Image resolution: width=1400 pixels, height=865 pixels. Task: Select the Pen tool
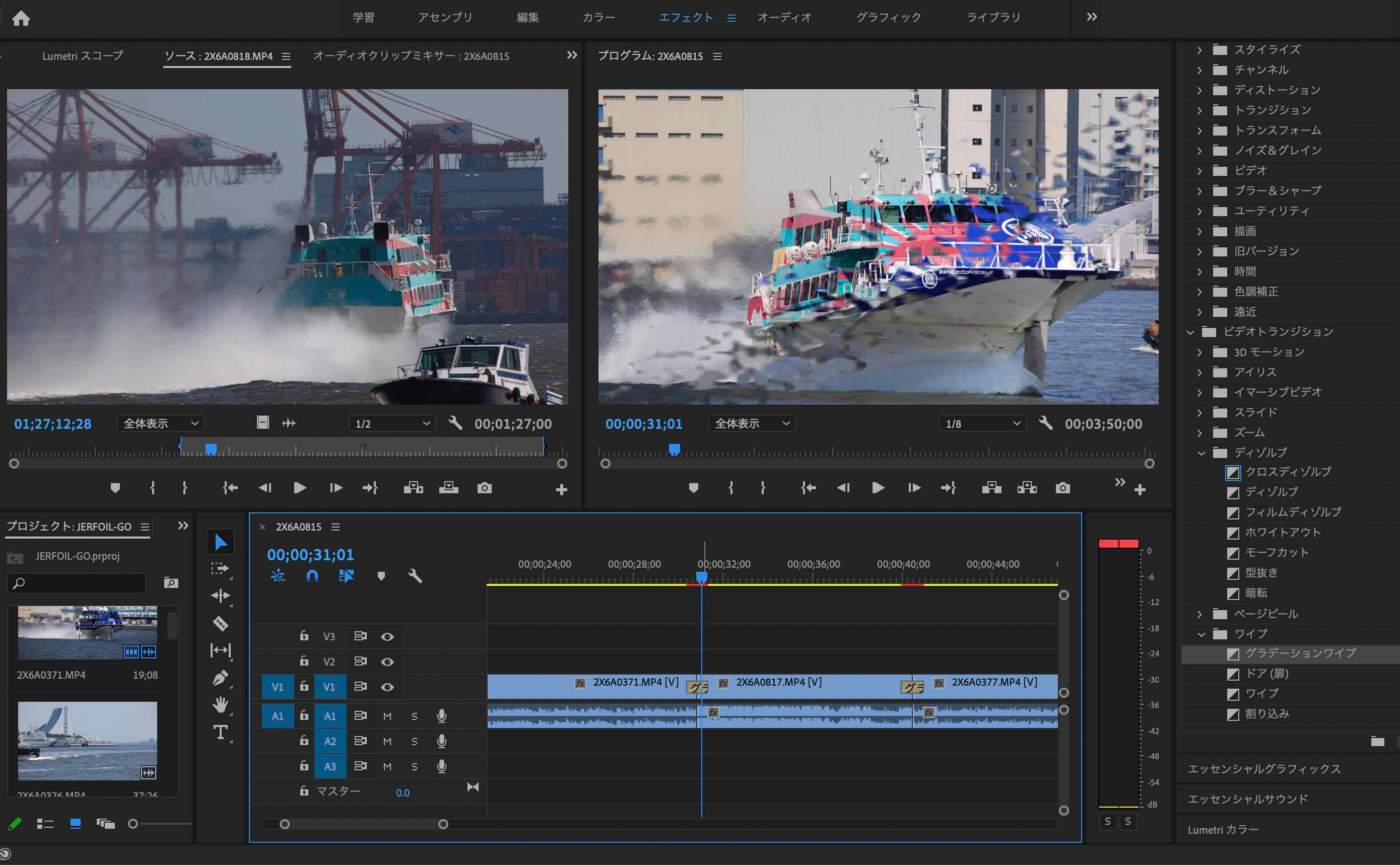tap(220, 678)
